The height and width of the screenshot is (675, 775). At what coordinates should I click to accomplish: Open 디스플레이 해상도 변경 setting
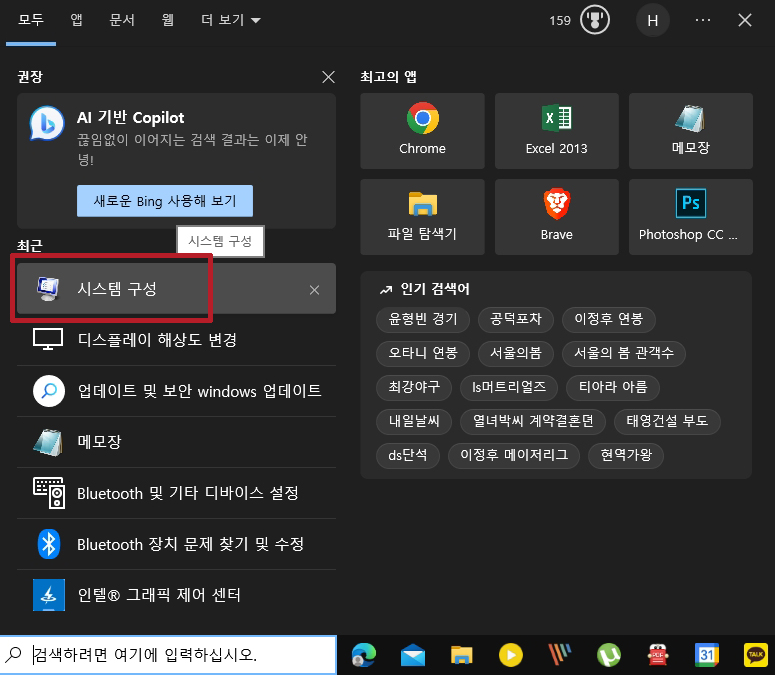coord(176,340)
